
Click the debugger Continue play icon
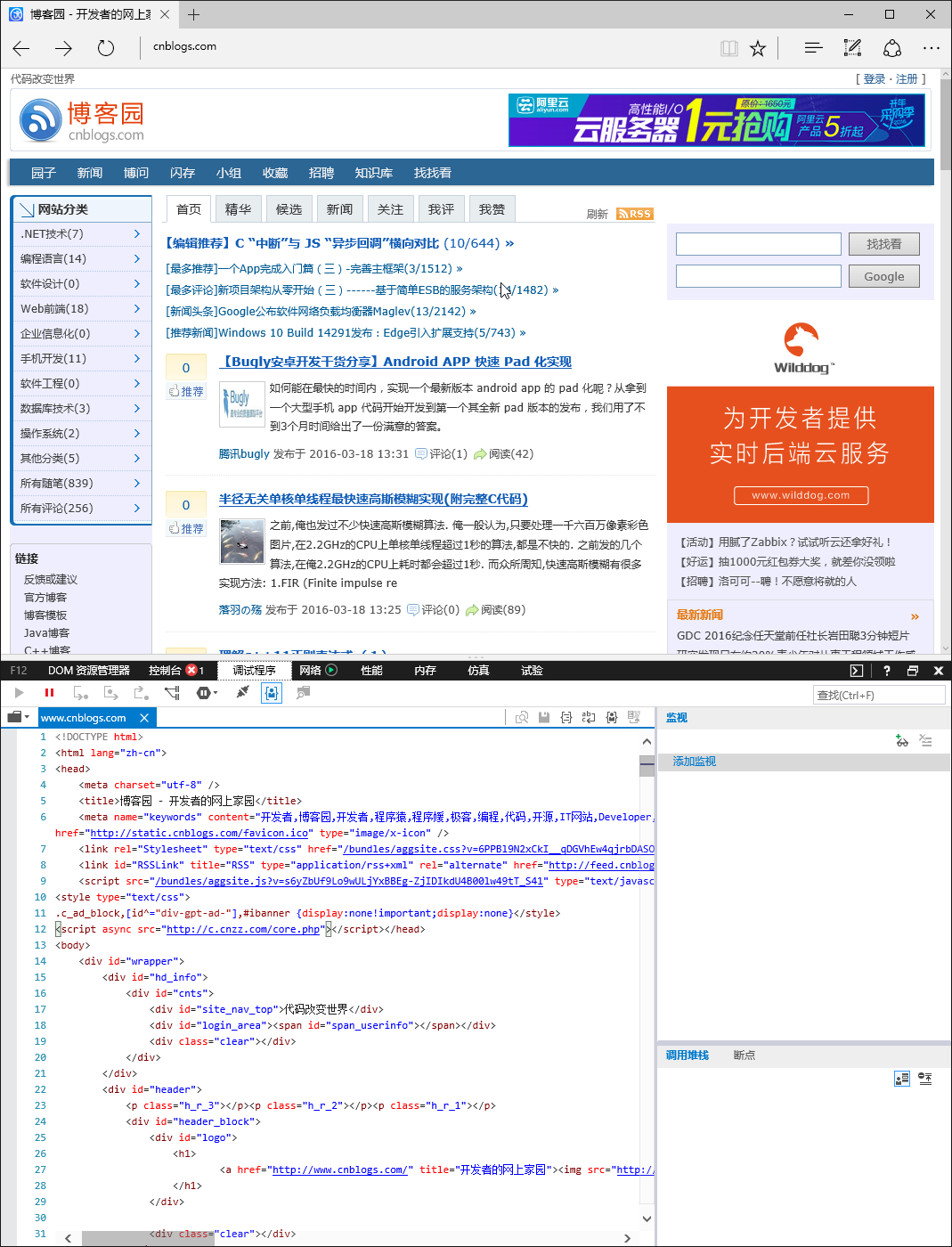20,692
